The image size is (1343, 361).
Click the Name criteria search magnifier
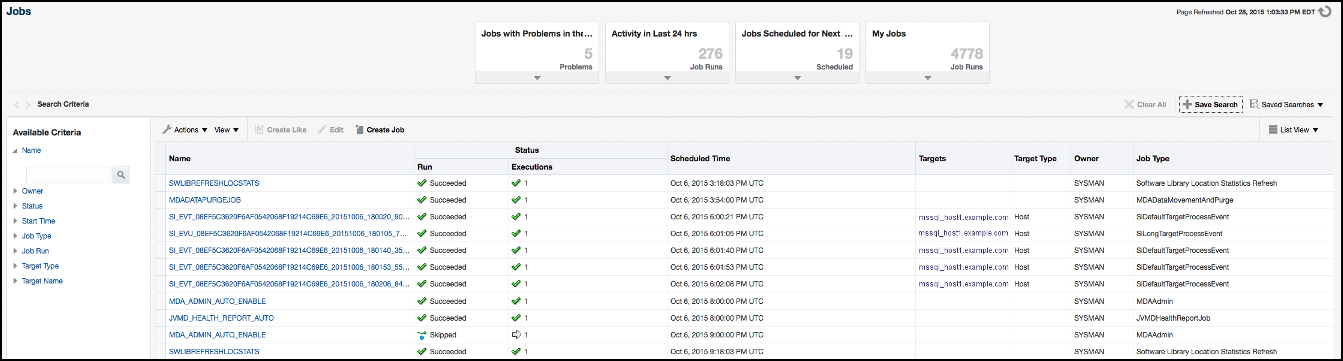tap(120, 174)
